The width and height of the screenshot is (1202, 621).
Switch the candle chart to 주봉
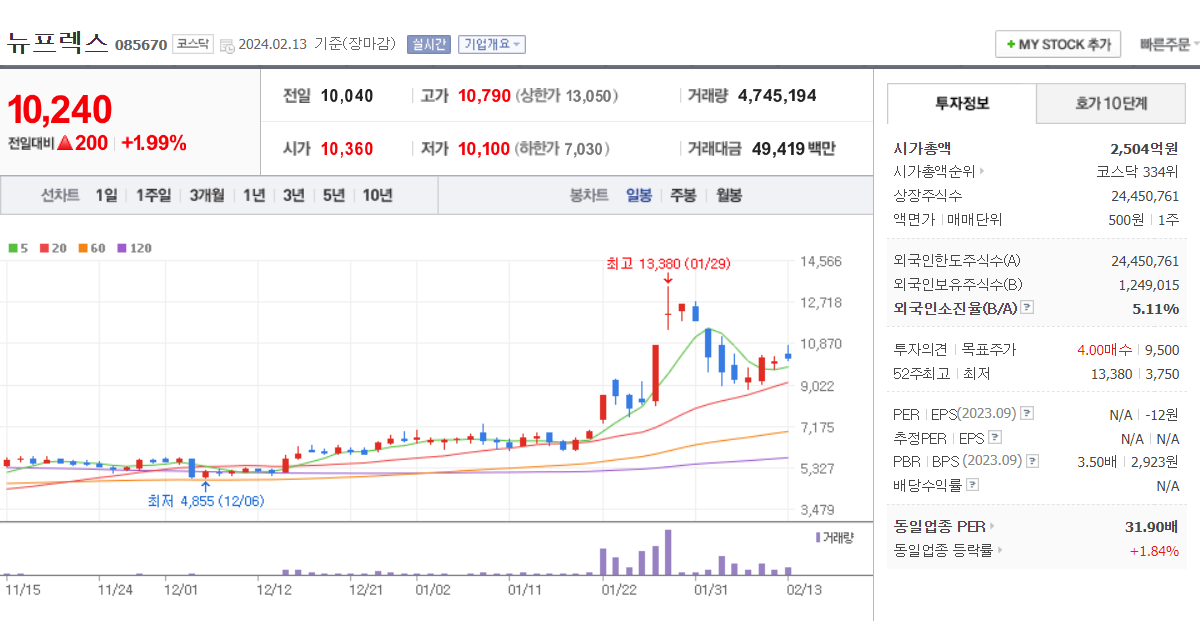[683, 195]
